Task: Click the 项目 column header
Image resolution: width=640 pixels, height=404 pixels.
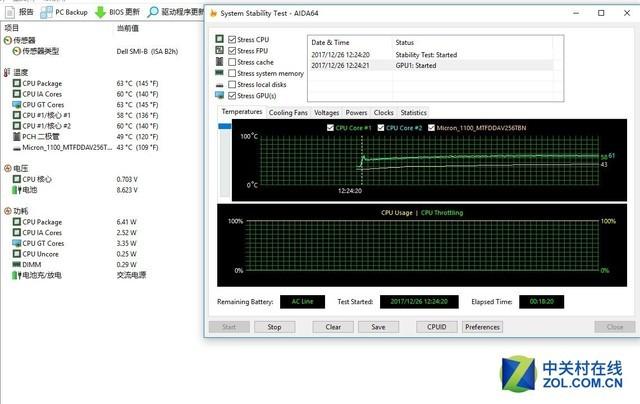Action: pyautogui.click(x=11, y=28)
